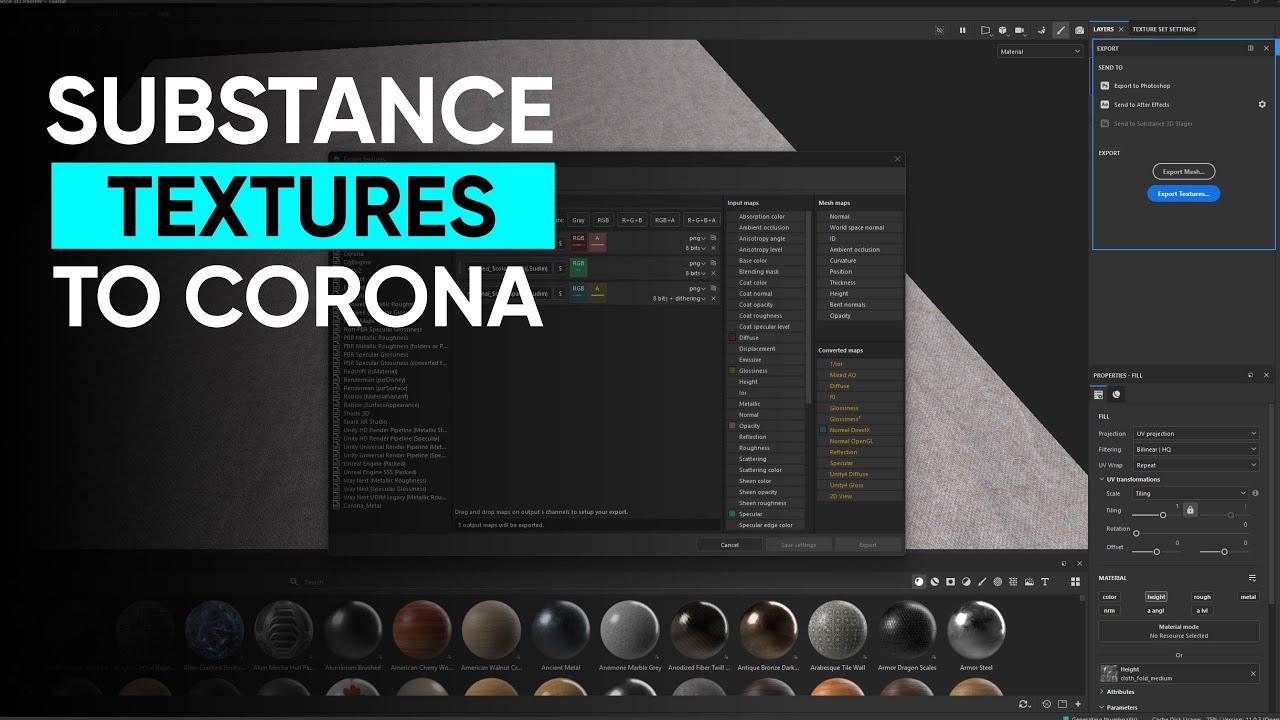Click Export button in the Export dialog

(x=868, y=545)
